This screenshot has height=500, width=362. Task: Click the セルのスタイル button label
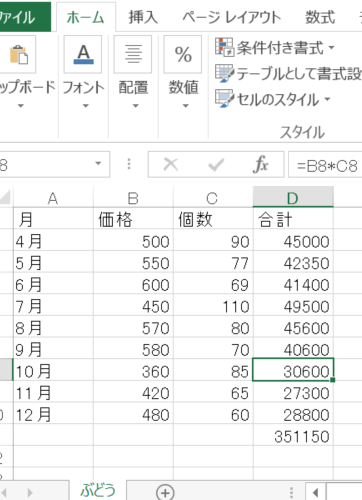(x=278, y=99)
